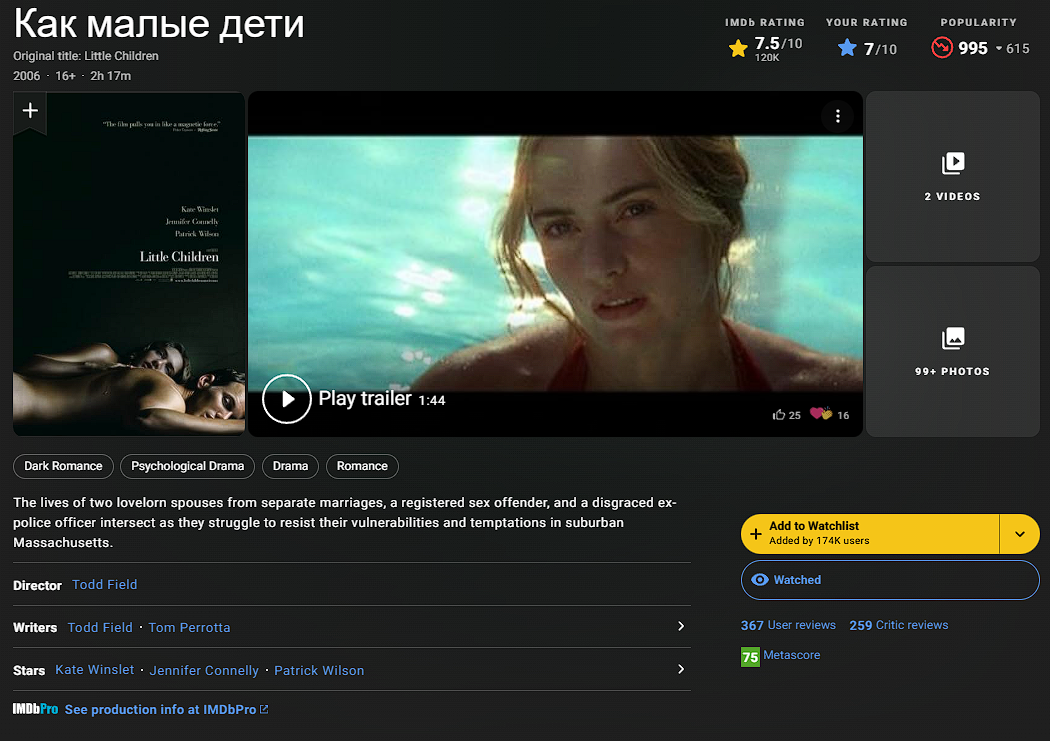The width and height of the screenshot is (1050, 741).
Task: Click the 'Original title: Little Children' text
Action: (x=86, y=56)
